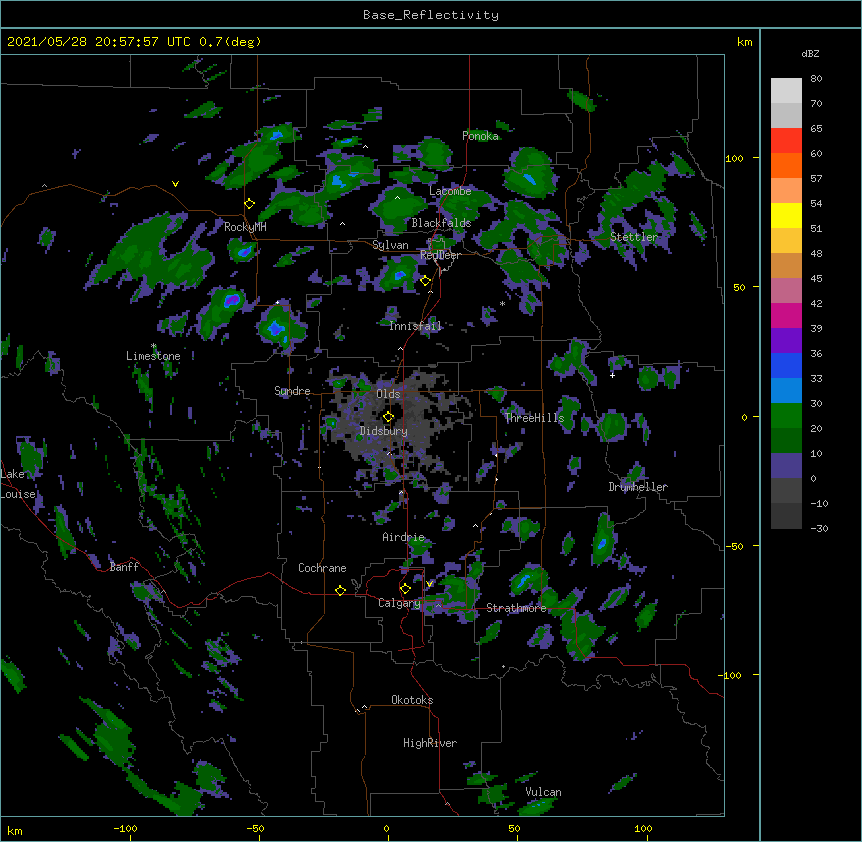Pick the lightest gray swatch atop the legend

(x=786, y=90)
